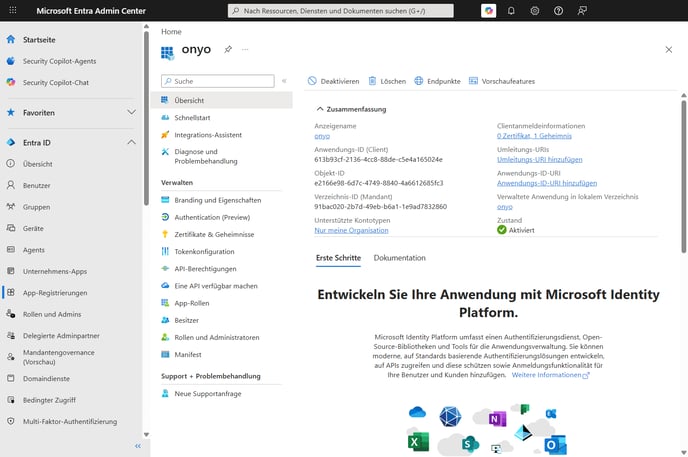Open the Weitere Informationen link
This screenshot has width=688, height=457.
click(x=550, y=375)
